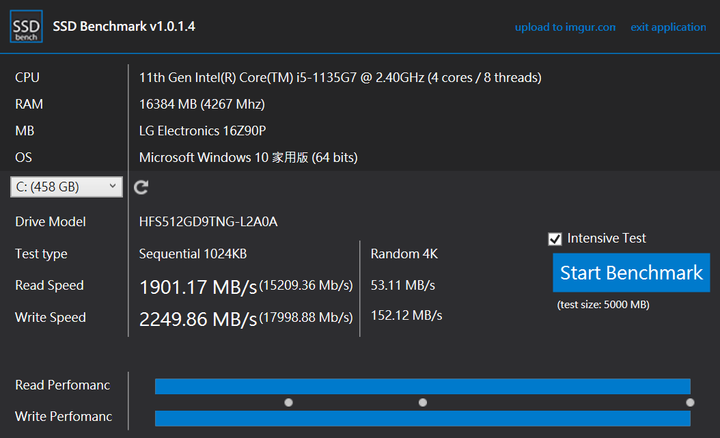Click the sequential read speed 1901.17 MB/s
Viewport: 720px width, 438px height.
pyautogui.click(x=197, y=287)
